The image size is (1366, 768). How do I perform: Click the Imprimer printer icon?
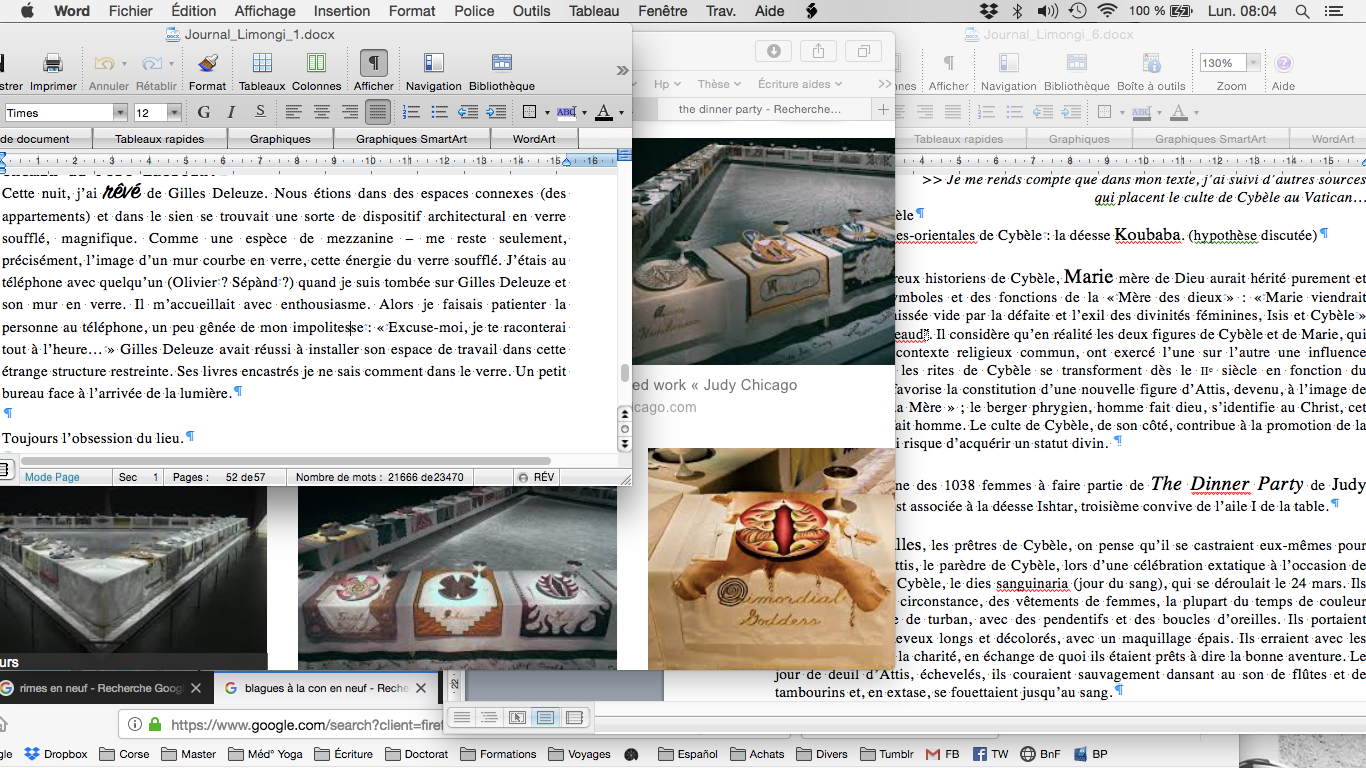tap(53, 65)
